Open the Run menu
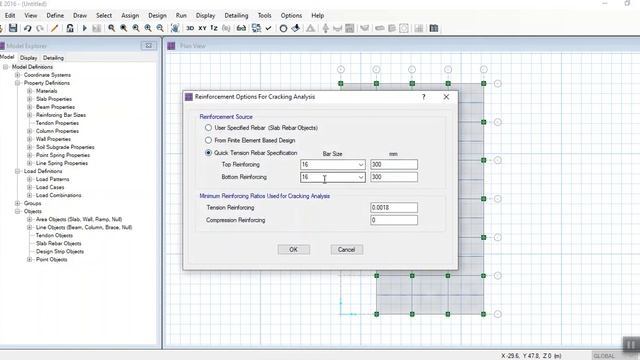Screen dimensions: 640x360 [181, 16]
